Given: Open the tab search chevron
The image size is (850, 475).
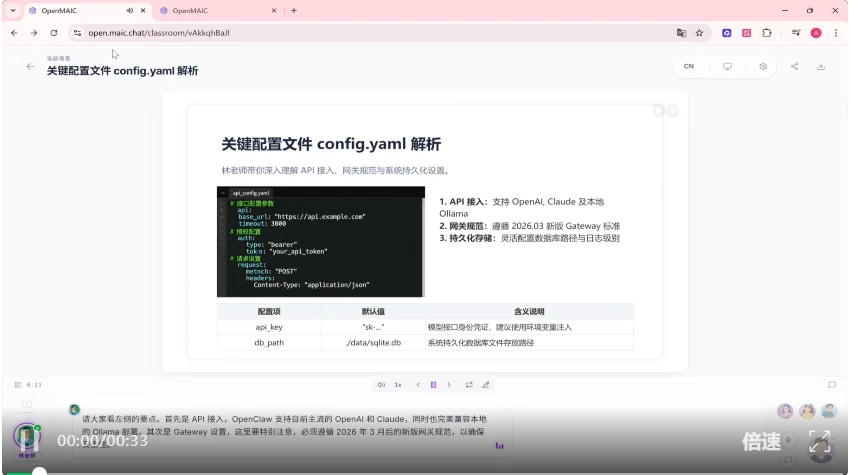Looking at the screenshot, I should click(12, 10).
